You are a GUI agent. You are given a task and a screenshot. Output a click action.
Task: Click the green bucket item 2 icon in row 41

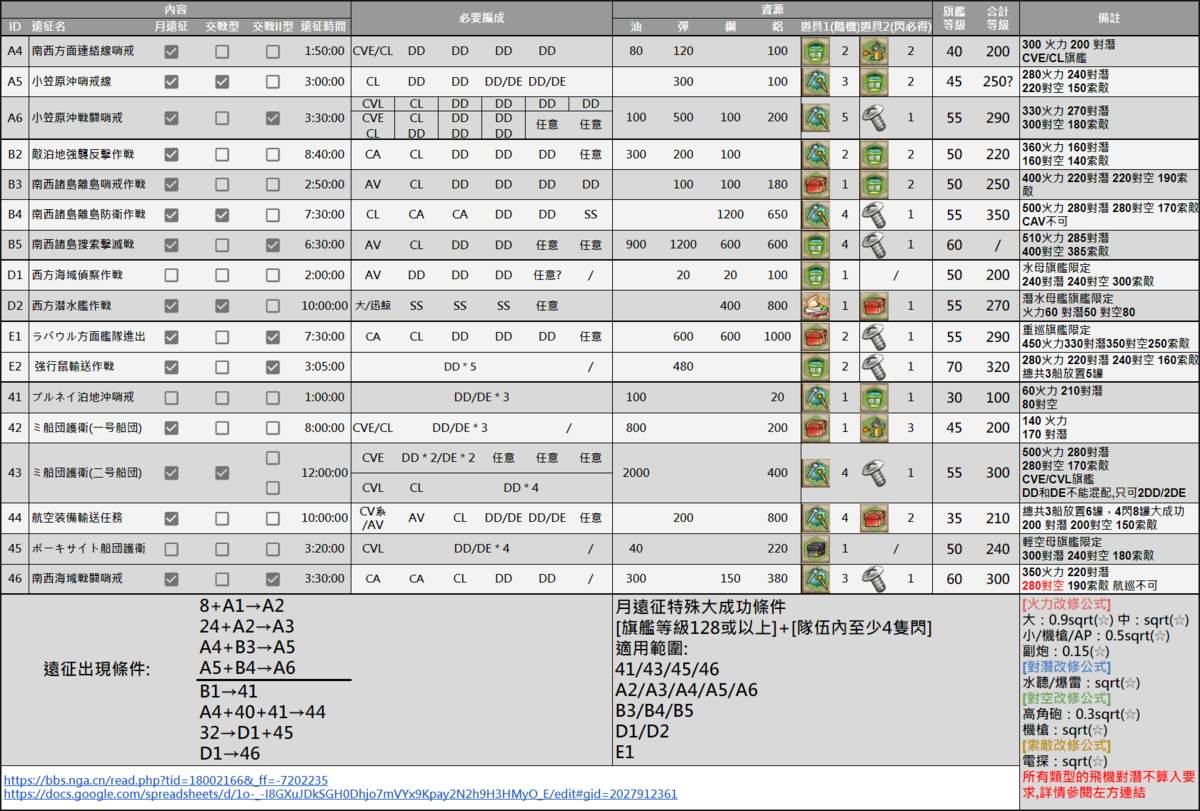[875, 397]
